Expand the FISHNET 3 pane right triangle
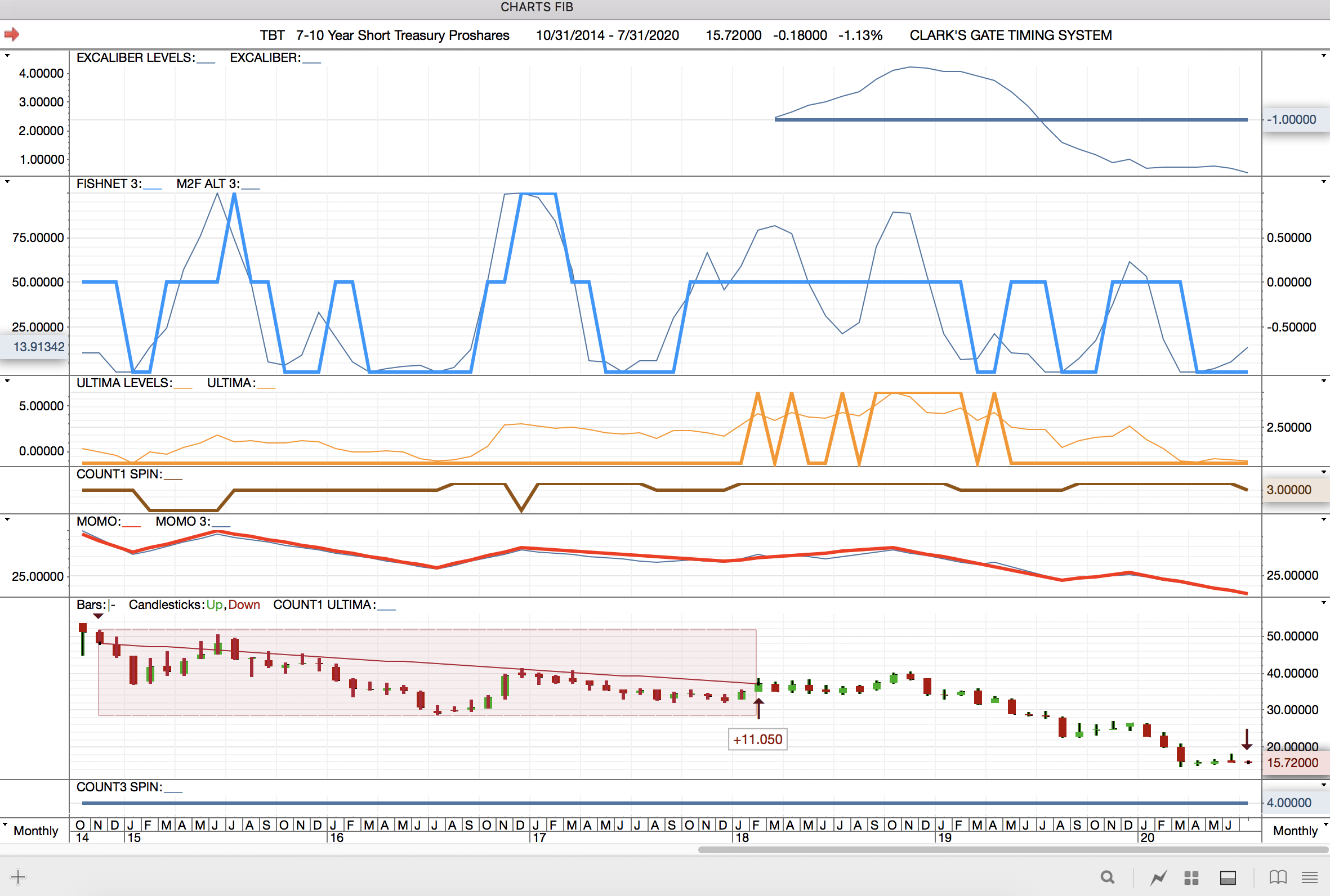This screenshot has height=896, width=1330. click(x=1323, y=182)
